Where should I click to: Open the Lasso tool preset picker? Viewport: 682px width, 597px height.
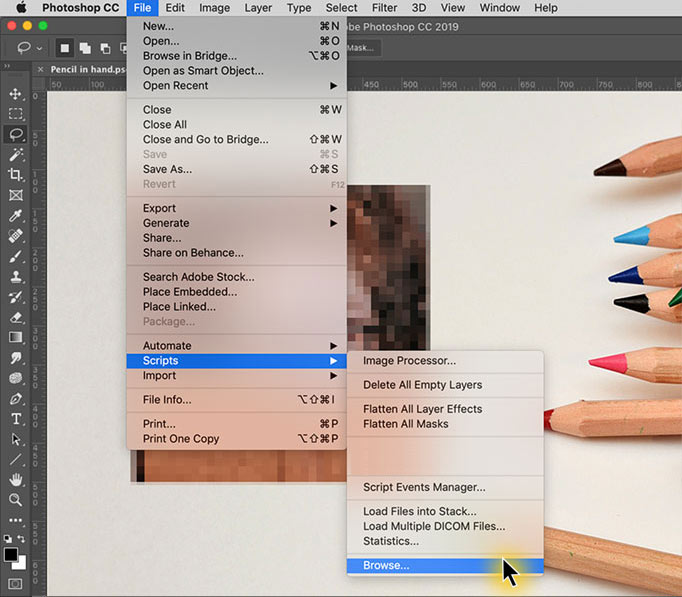pyautogui.click(x=29, y=48)
